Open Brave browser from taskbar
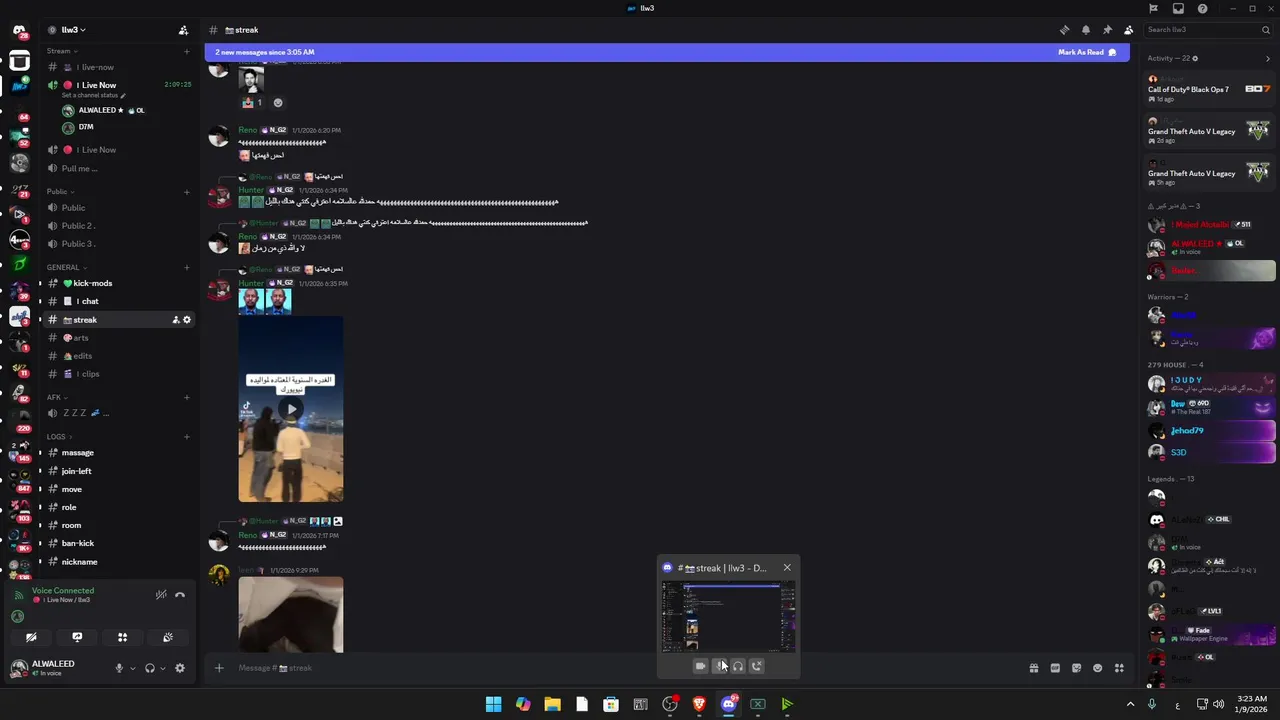This screenshot has height=720, width=1280. point(699,704)
